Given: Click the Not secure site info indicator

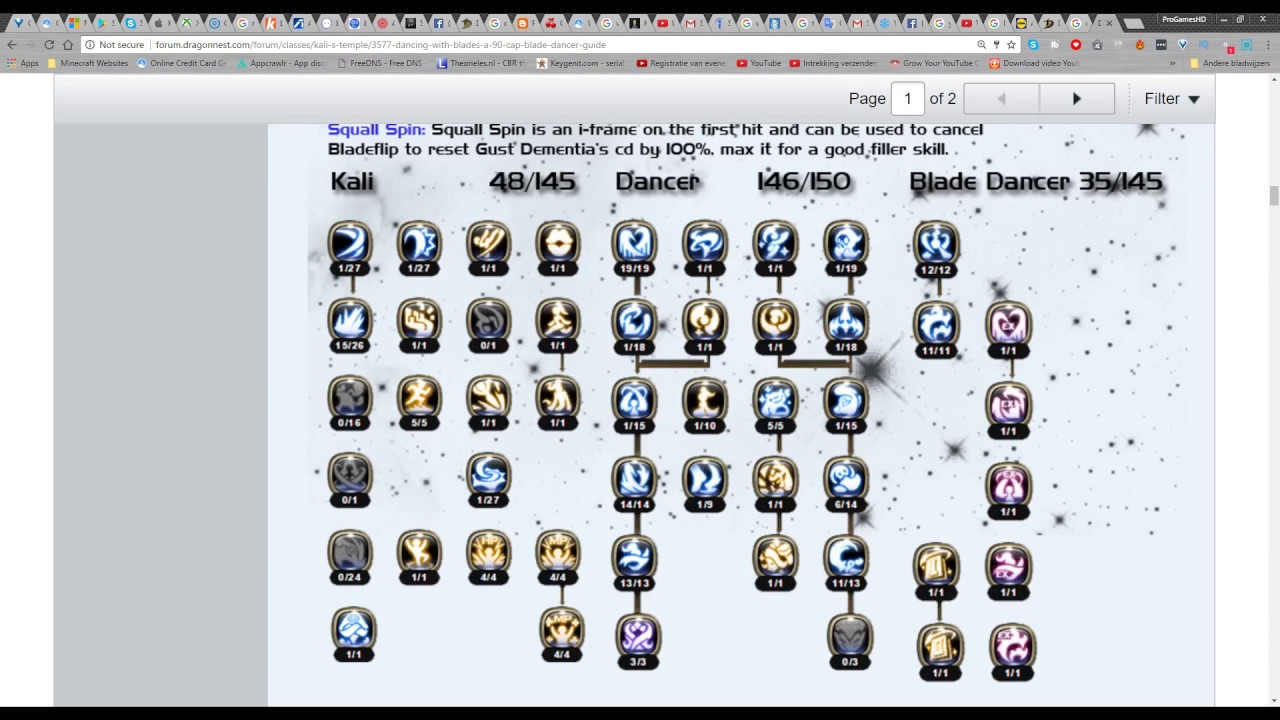Looking at the screenshot, I should point(114,44).
